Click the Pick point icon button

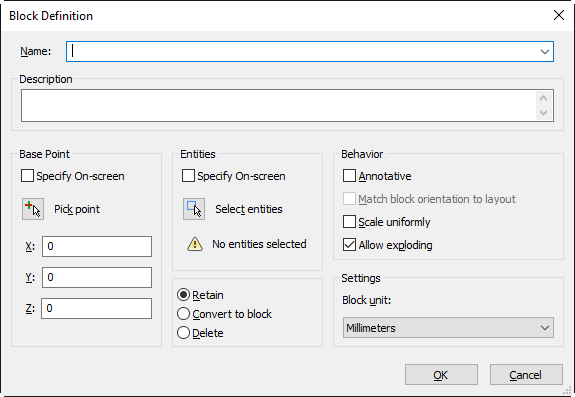pos(33,209)
